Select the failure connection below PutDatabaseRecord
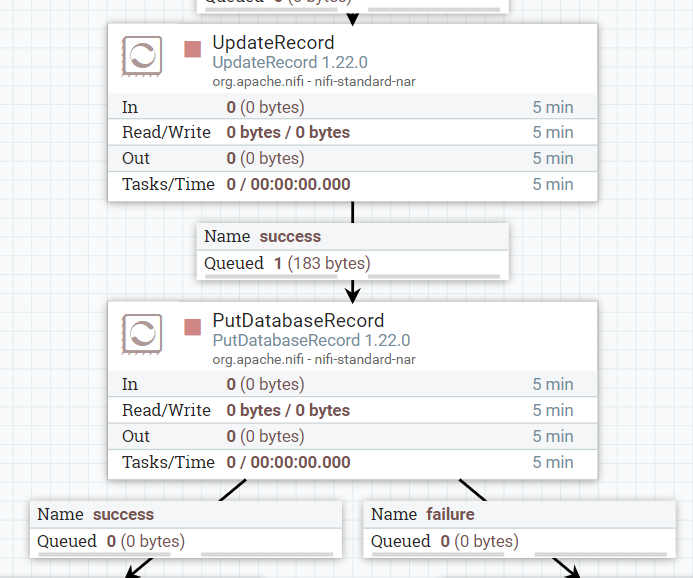The image size is (693, 578). (519, 529)
